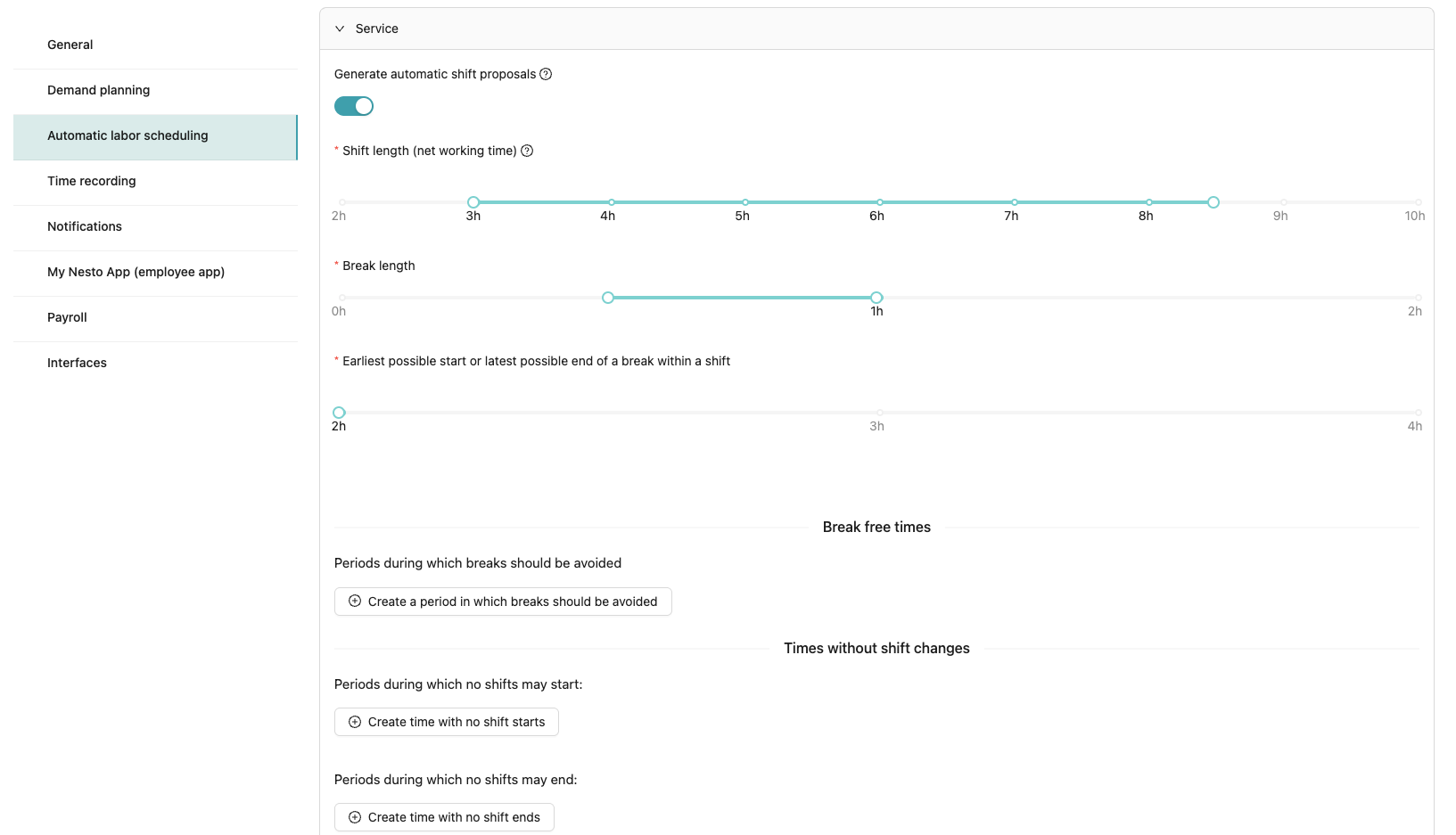Click help icon next to Shift length
This screenshot has width=1456, height=835.
point(527,151)
